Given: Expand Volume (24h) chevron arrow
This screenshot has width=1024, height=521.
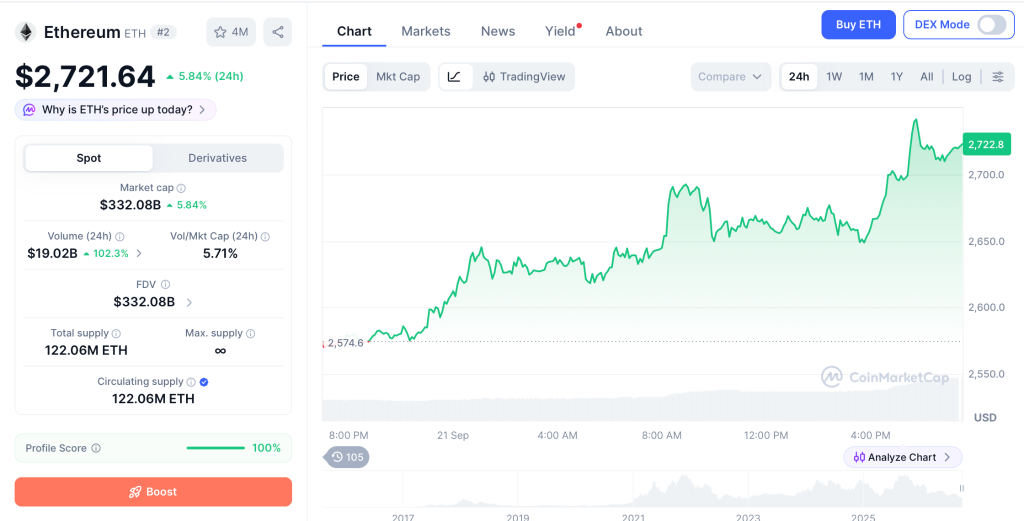Looking at the screenshot, I should click(x=138, y=253).
